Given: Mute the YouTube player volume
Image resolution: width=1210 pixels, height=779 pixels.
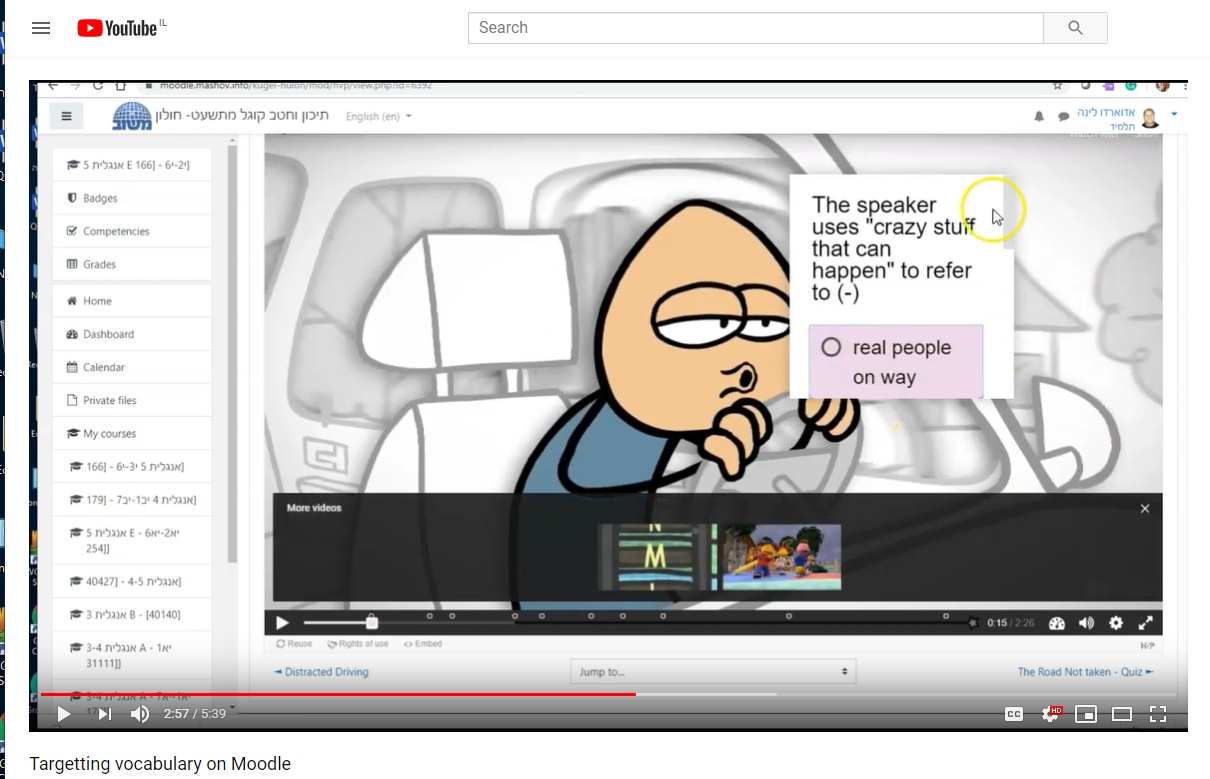Looking at the screenshot, I should [x=140, y=714].
